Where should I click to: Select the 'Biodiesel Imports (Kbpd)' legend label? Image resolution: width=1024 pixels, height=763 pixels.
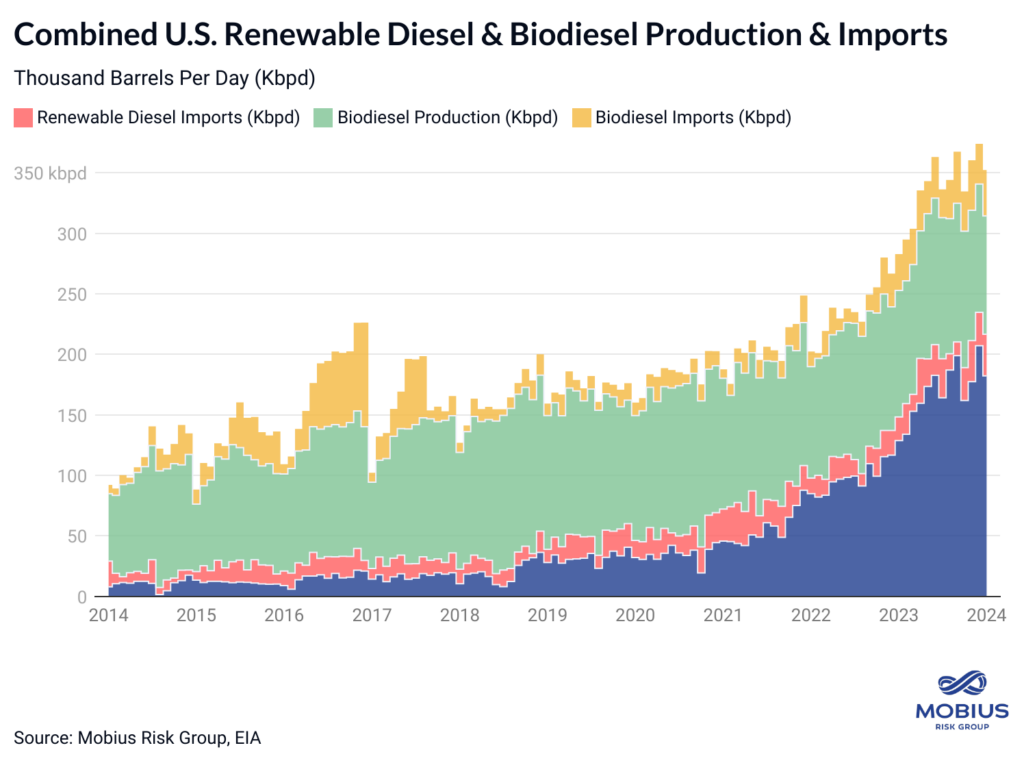tap(694, 118)
